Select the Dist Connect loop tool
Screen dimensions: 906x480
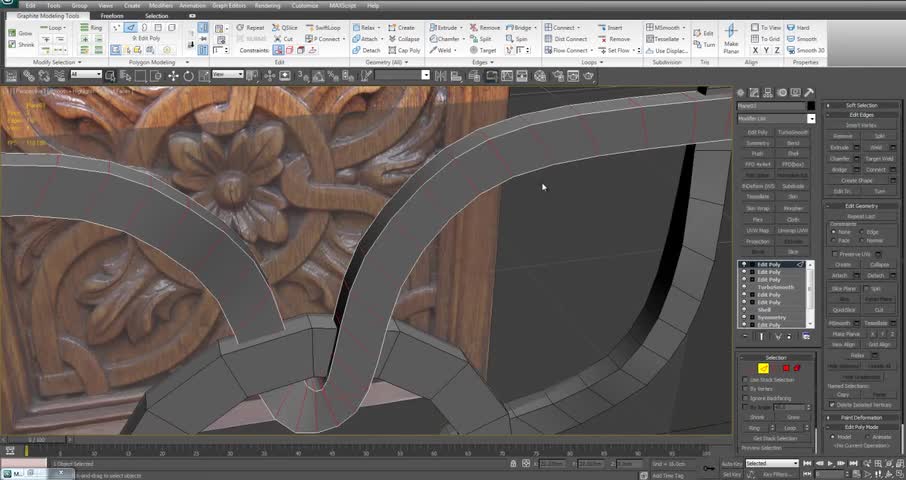[x=567, y=39]
